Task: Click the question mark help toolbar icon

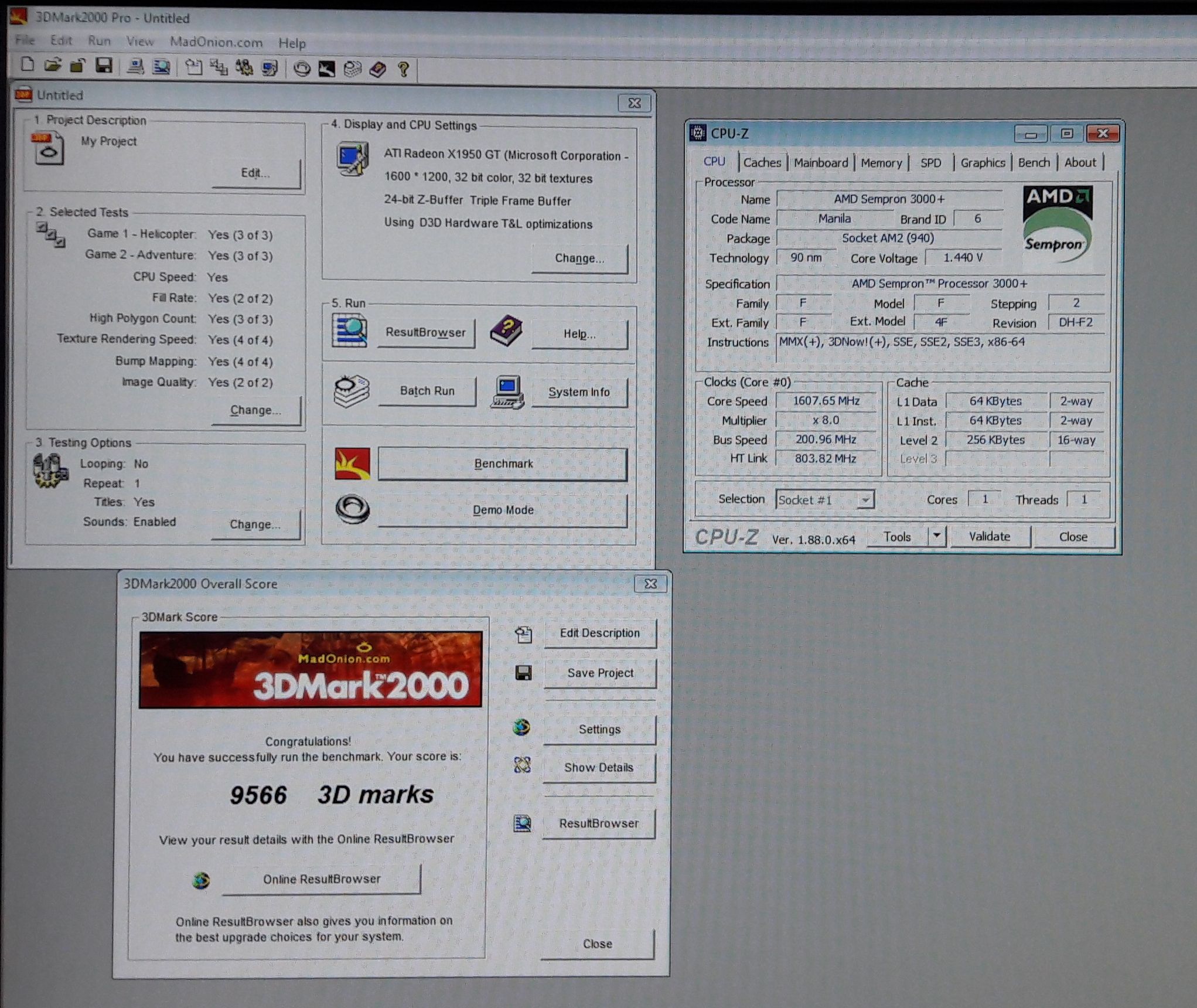Action: point(403,69)
